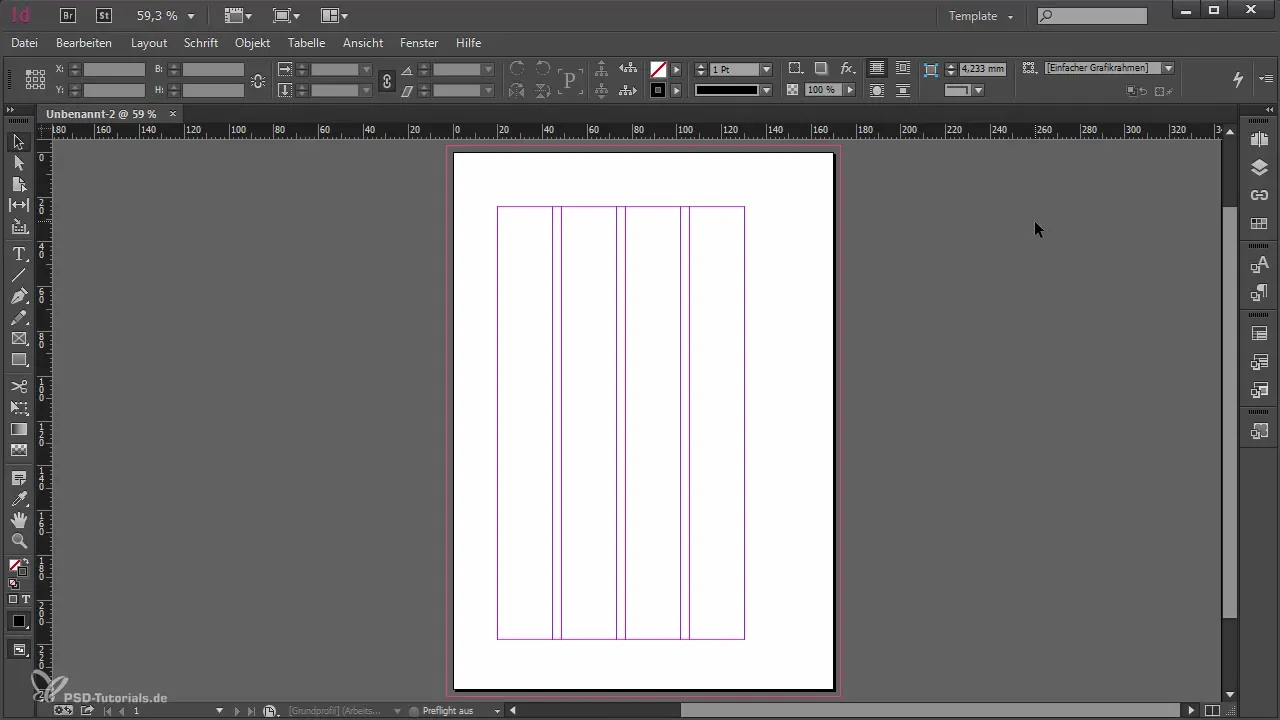Choose a reference point on the locator grid

tap(35, 80)
